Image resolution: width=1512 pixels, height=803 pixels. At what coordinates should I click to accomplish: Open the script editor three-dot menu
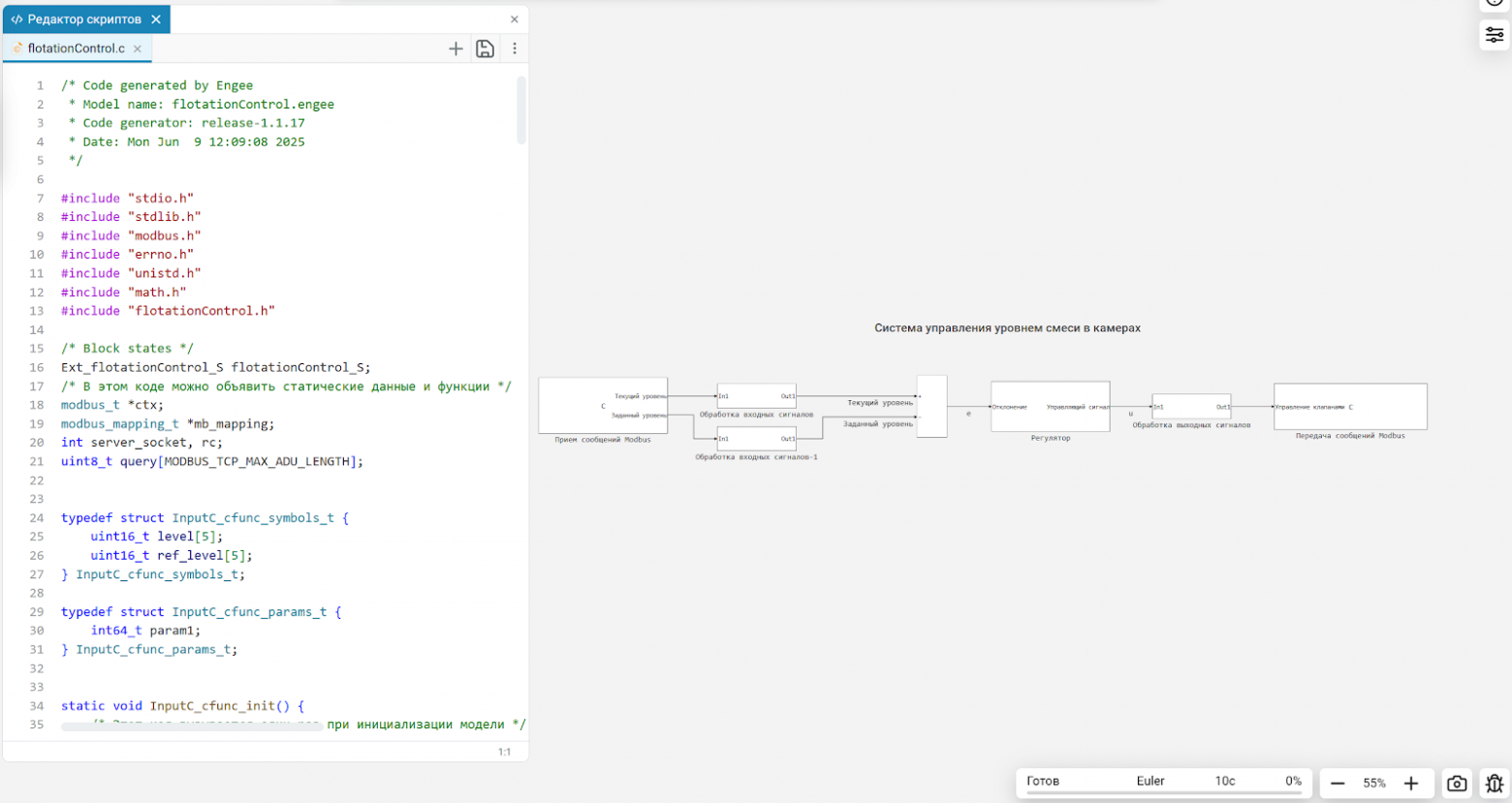[515, 48]
